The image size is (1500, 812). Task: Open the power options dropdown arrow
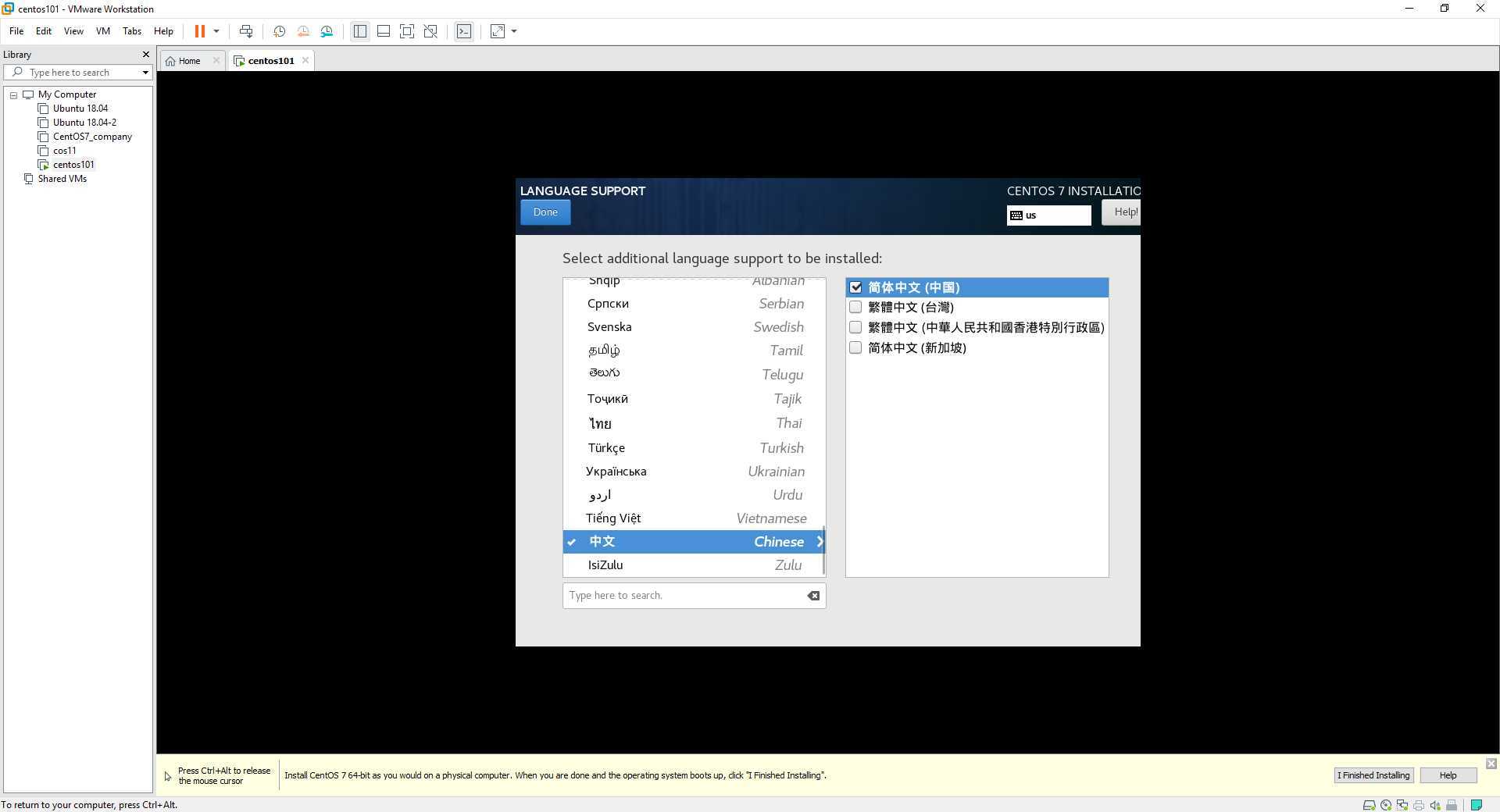(x=216, y=31)
